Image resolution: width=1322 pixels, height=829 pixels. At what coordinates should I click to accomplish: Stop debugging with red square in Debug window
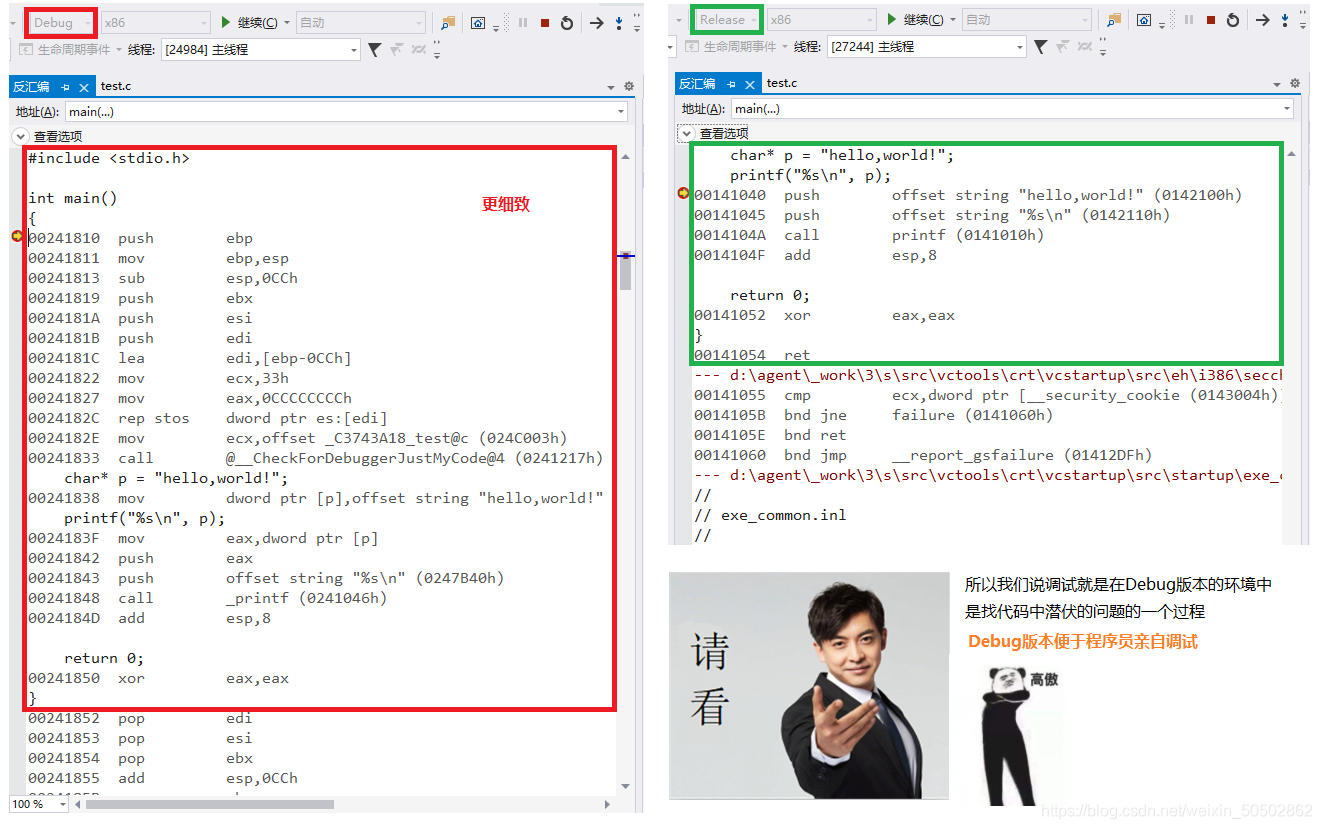(545, 23)
